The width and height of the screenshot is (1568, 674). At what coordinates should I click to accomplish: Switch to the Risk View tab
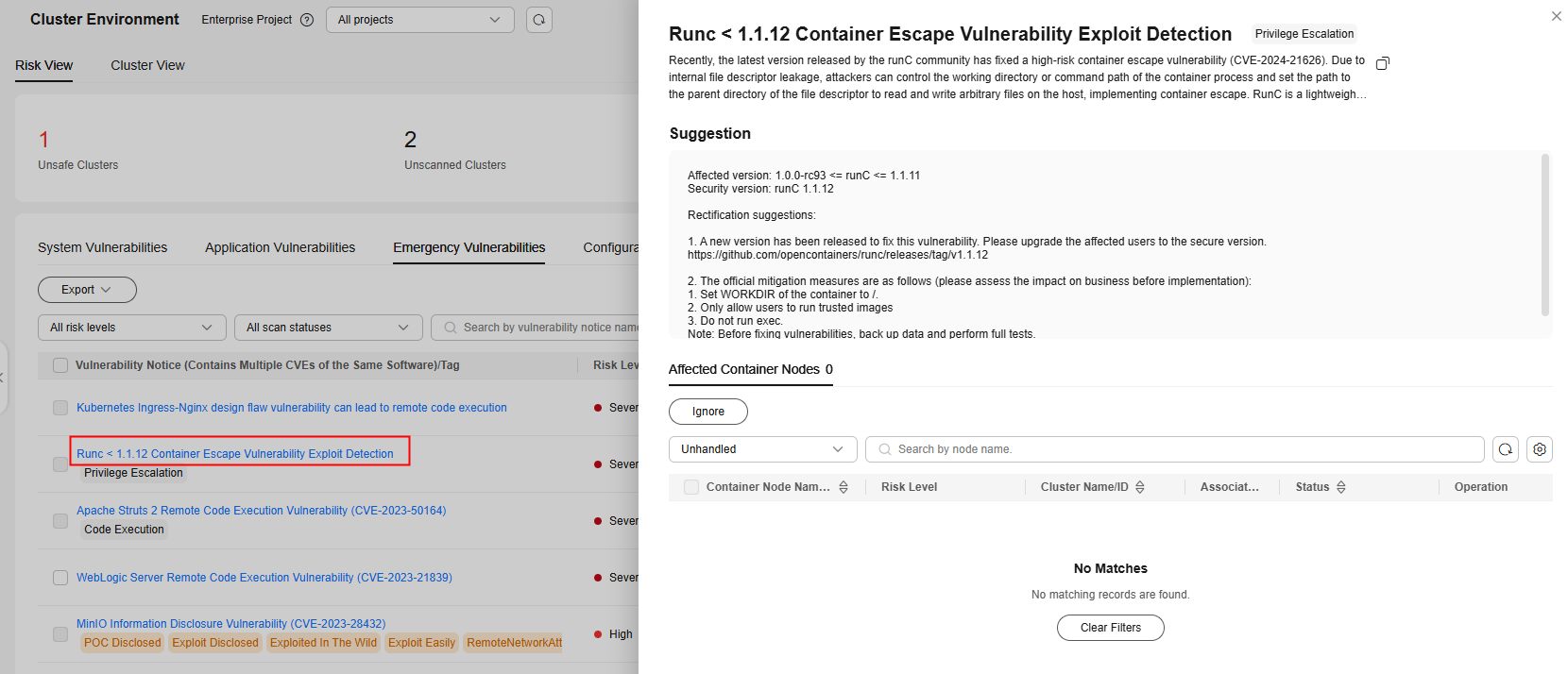(43, 65)
